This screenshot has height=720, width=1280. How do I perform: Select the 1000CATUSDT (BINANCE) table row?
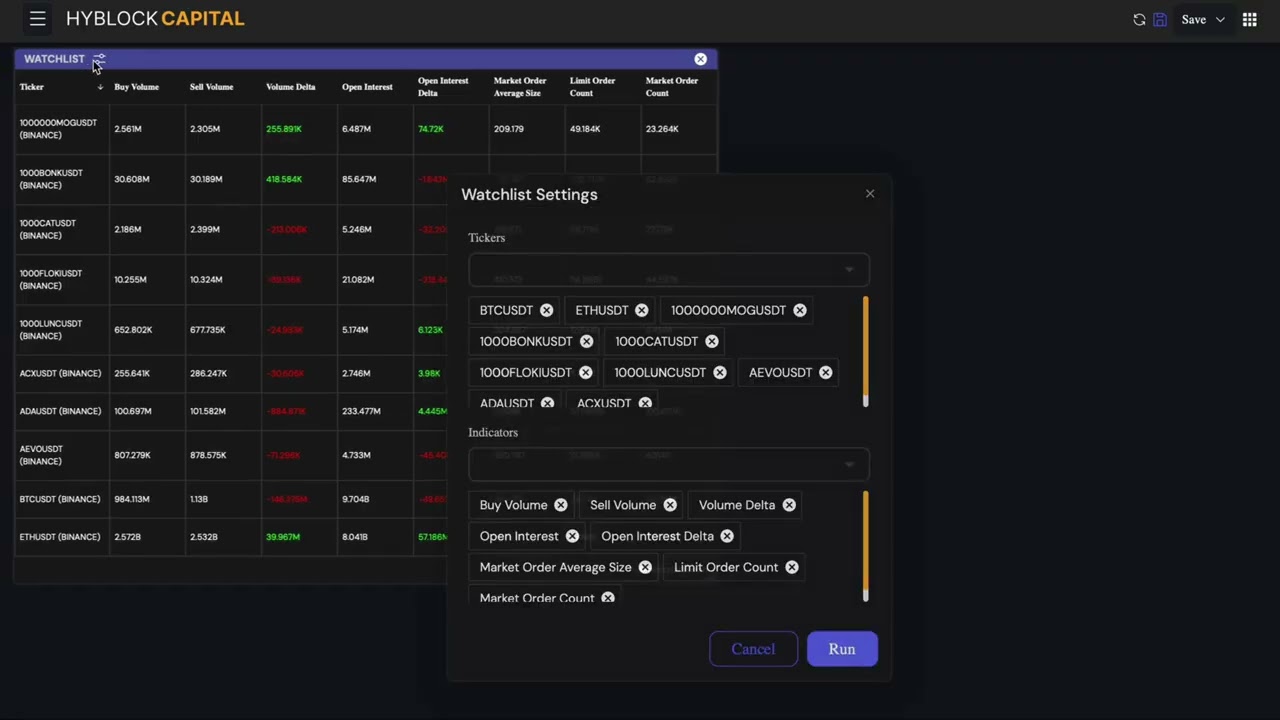(x=365, y=229)
